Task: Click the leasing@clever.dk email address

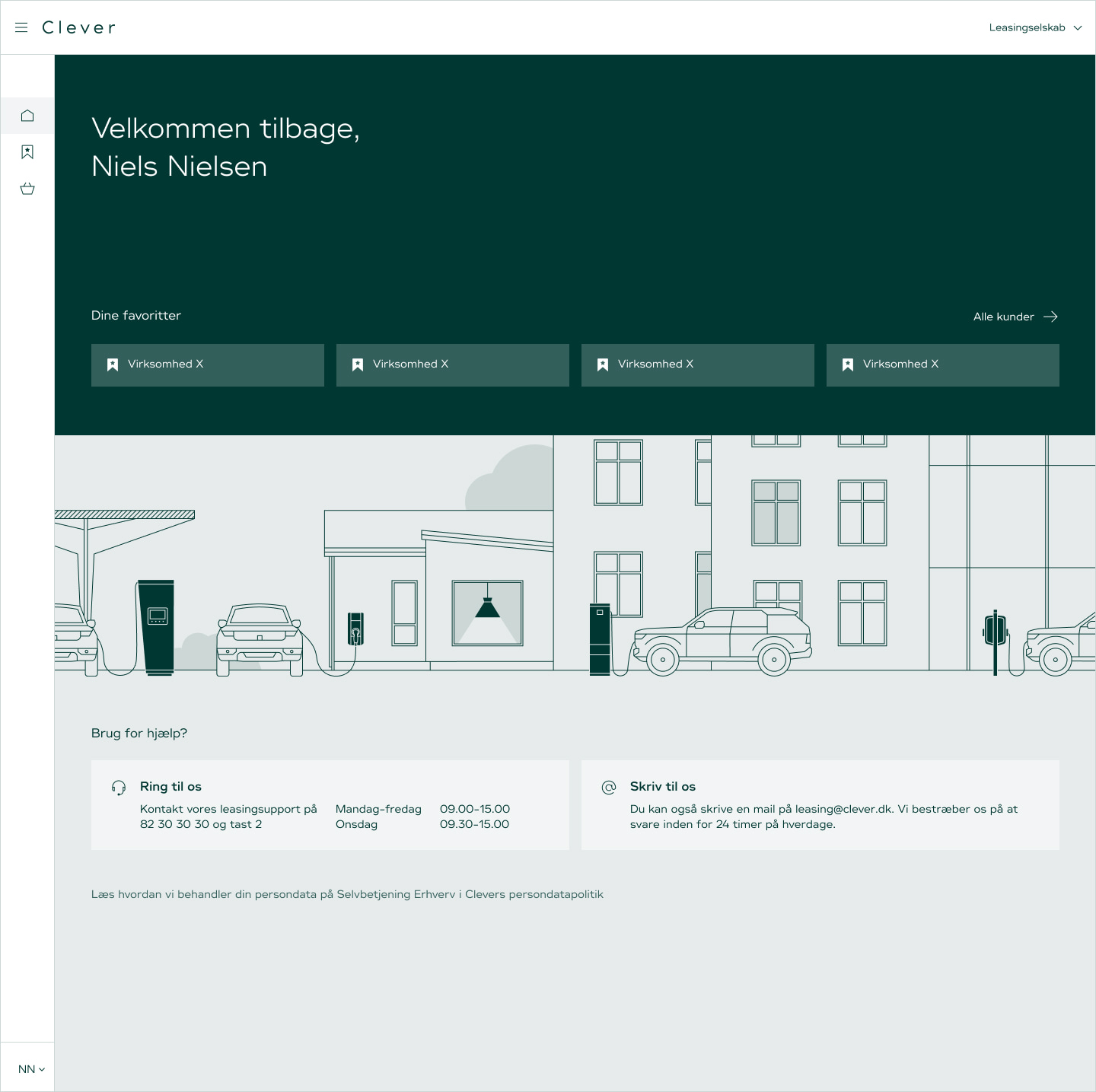Action: click(x=843, y=809)
